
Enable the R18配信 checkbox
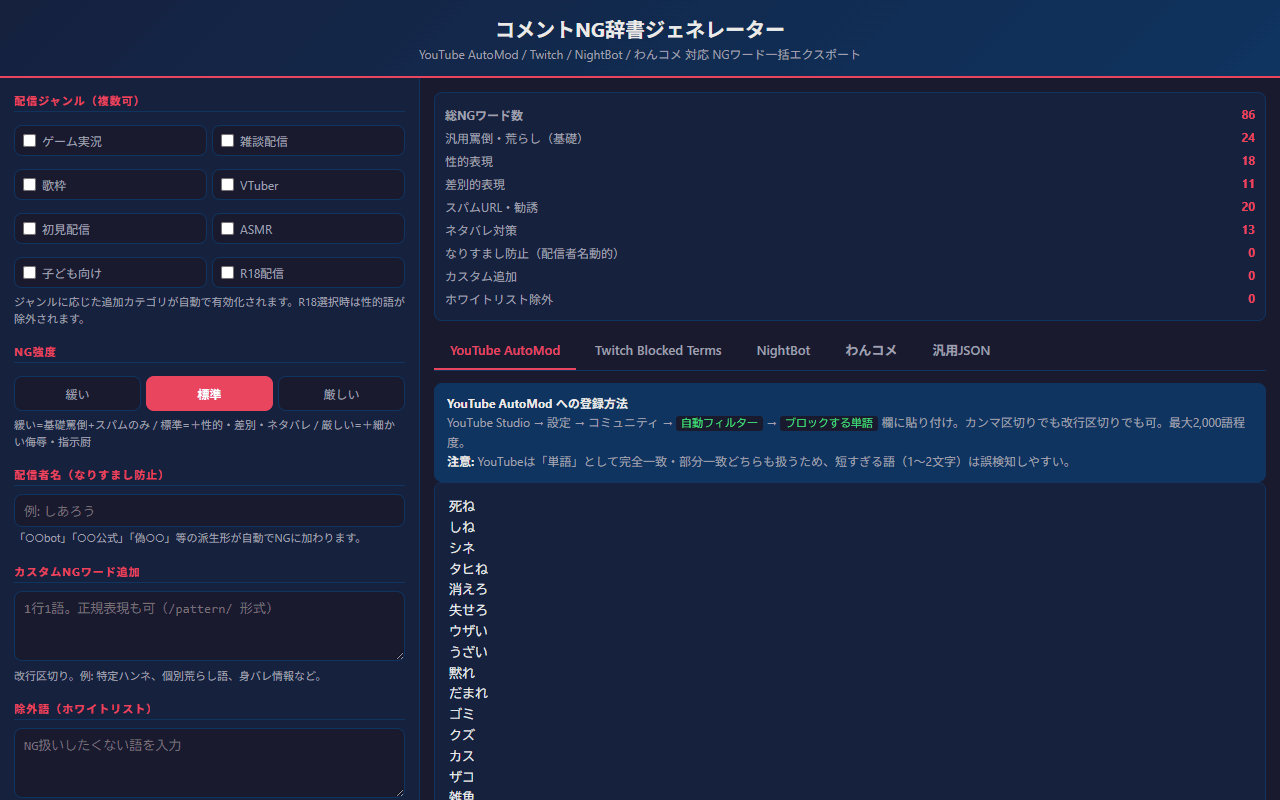click(228, 273)
